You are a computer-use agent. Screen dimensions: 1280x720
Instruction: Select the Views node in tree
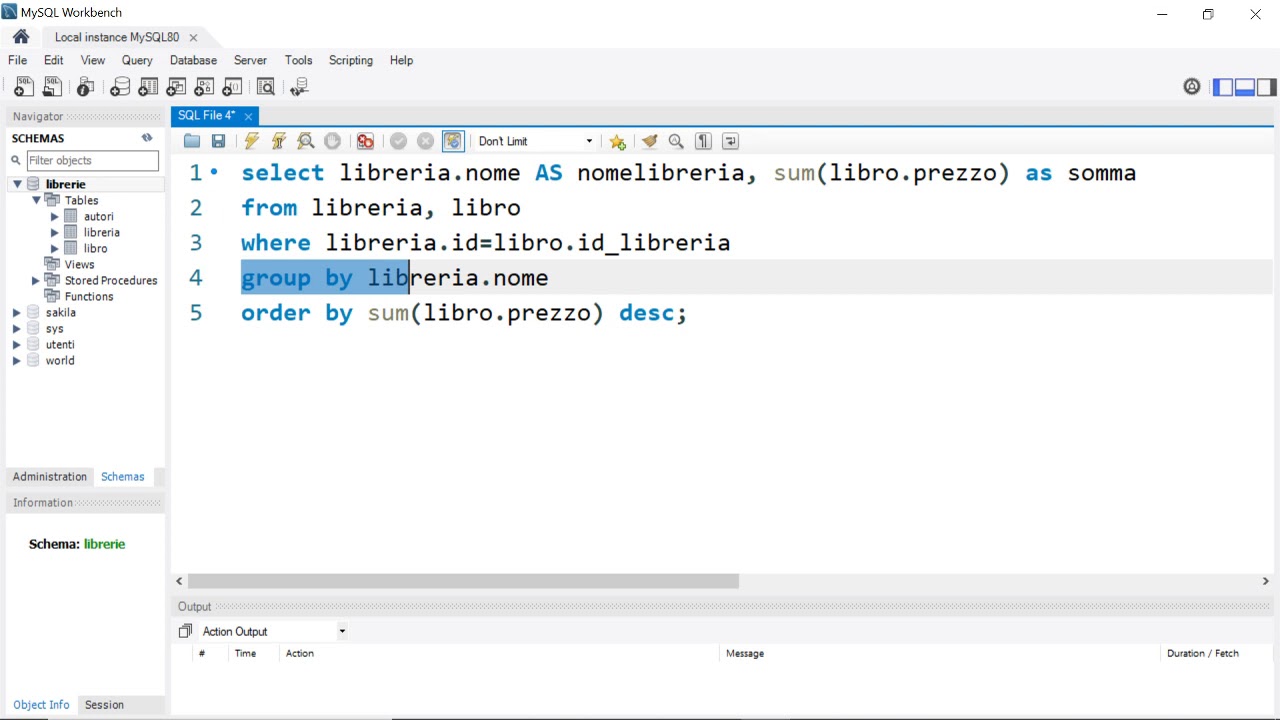(x=79, y=264)
